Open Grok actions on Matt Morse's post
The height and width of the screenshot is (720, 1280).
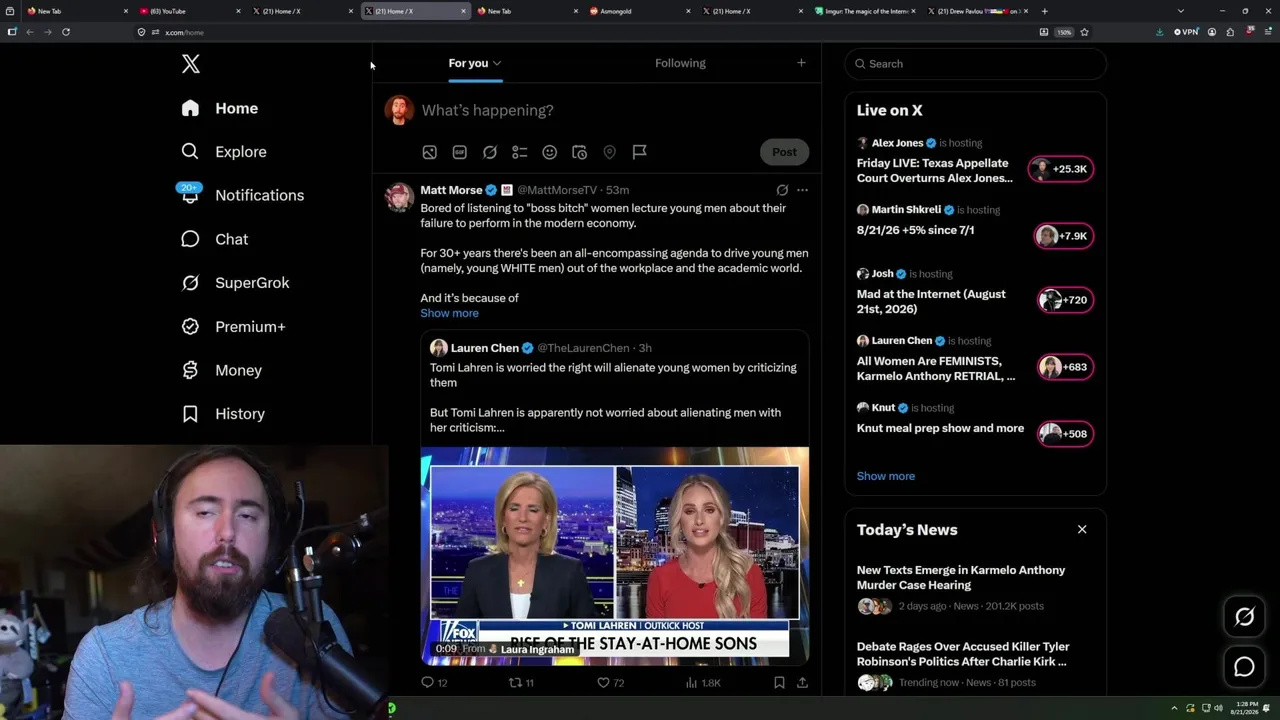(782, 190)
